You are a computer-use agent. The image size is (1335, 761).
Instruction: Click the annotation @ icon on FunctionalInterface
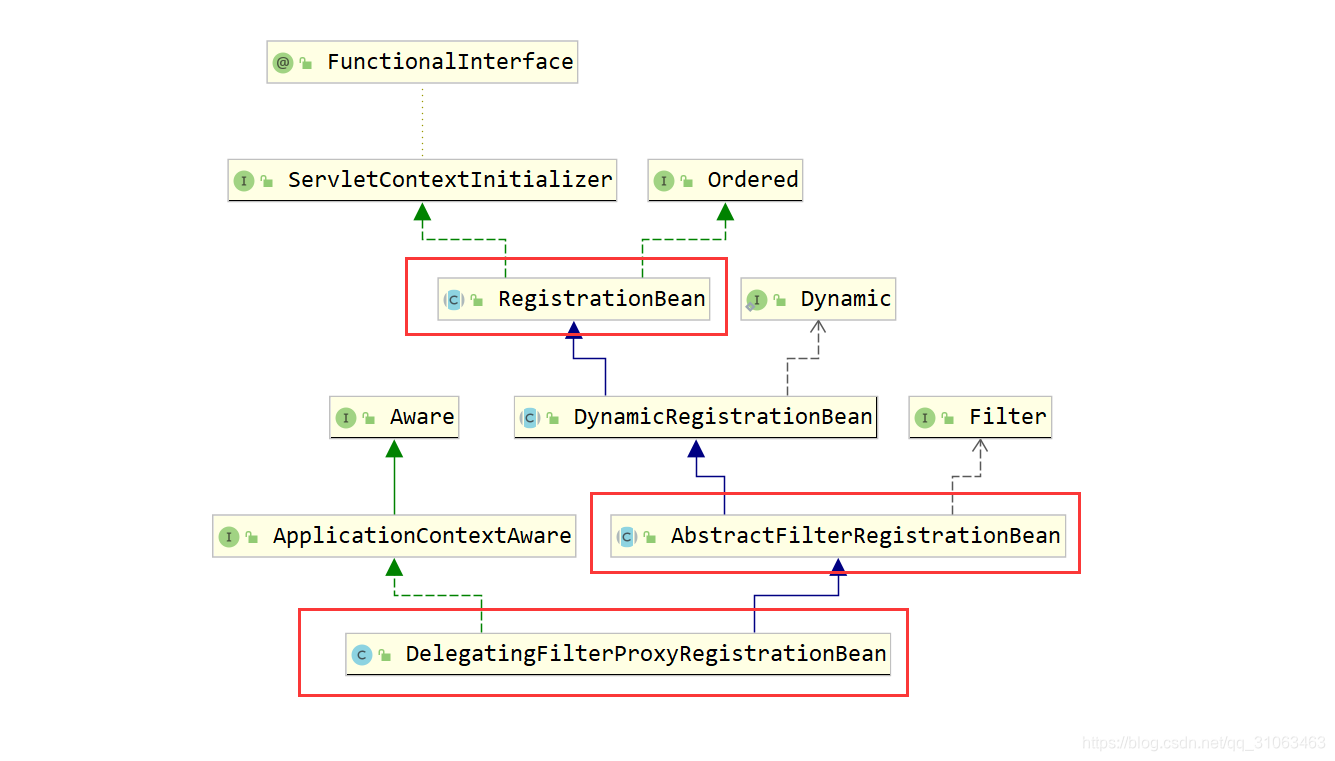(x=283, y=62)
